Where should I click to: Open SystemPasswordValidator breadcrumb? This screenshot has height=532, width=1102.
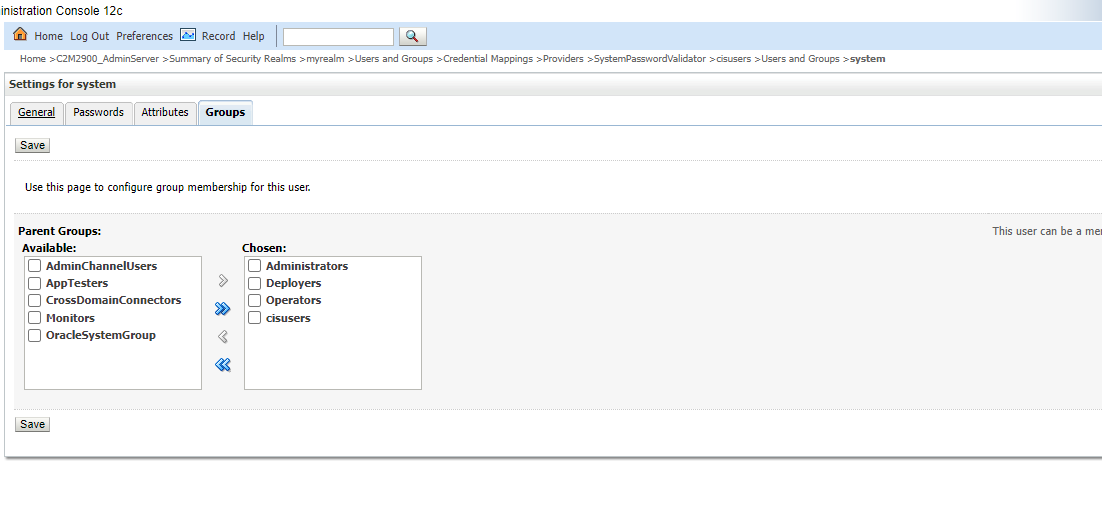pyautogui.click(x=650, y=59)
